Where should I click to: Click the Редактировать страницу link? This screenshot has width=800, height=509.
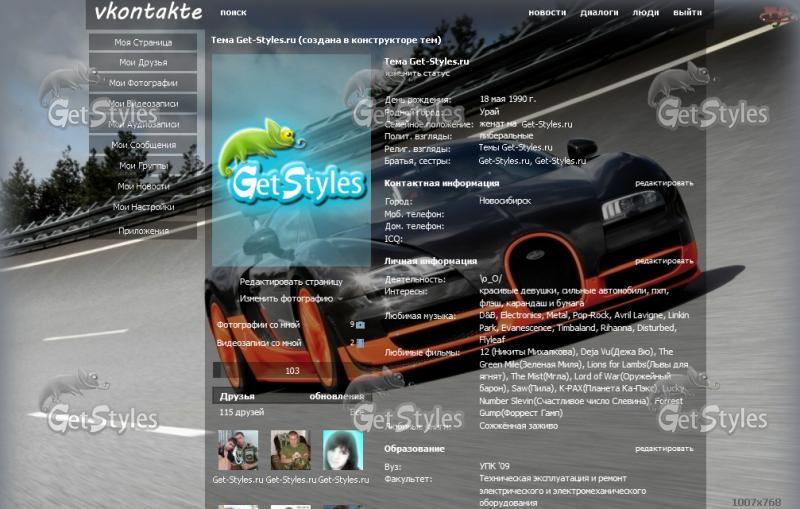click(x=291, y=282)
